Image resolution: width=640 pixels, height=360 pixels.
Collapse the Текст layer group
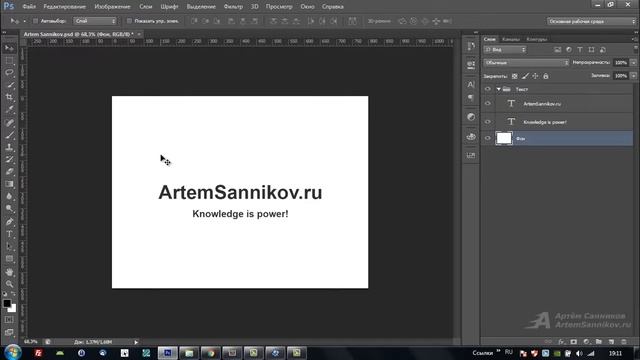[x=498, y=89]
